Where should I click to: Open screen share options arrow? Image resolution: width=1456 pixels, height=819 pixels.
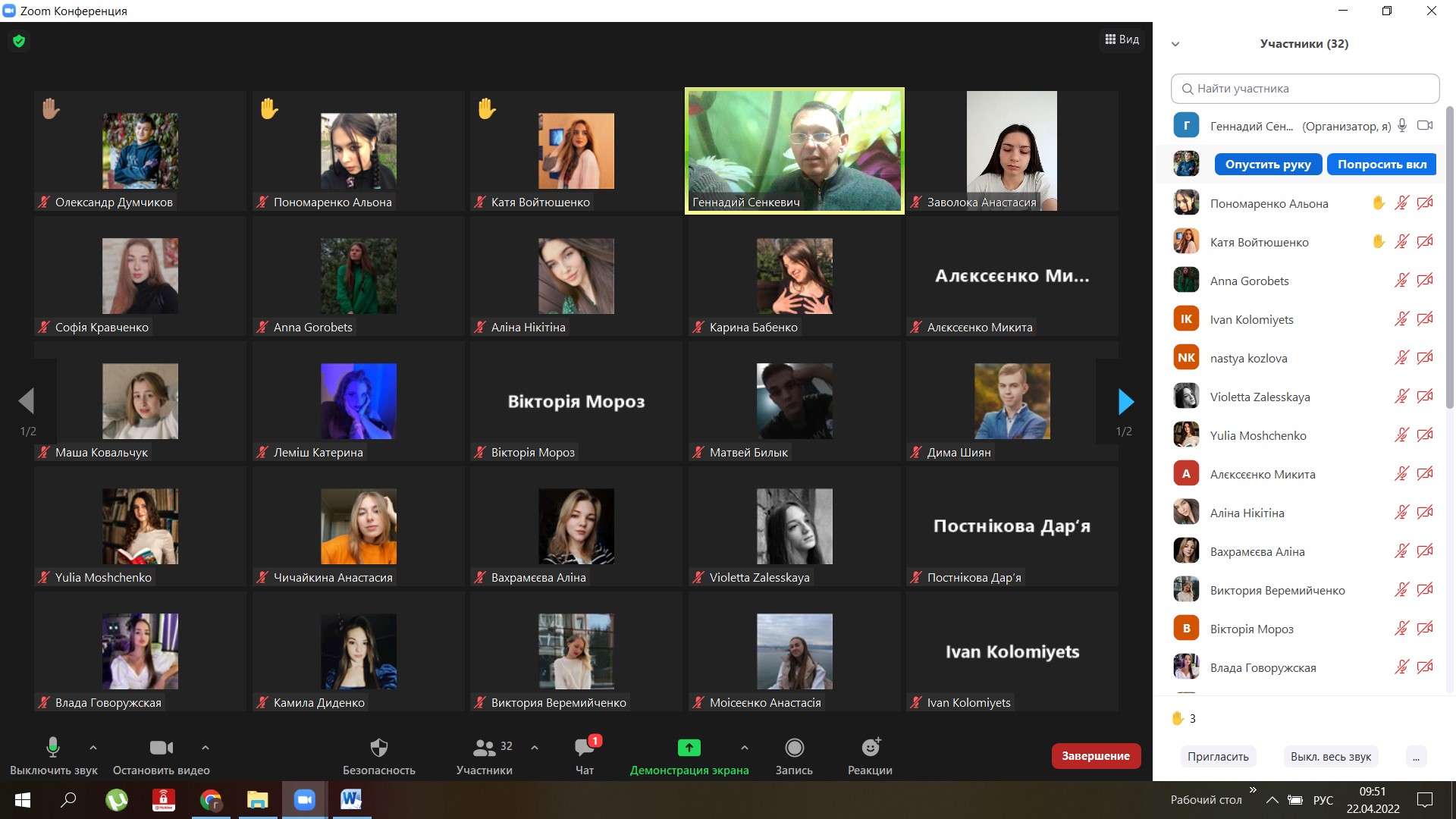click(745, 748)
